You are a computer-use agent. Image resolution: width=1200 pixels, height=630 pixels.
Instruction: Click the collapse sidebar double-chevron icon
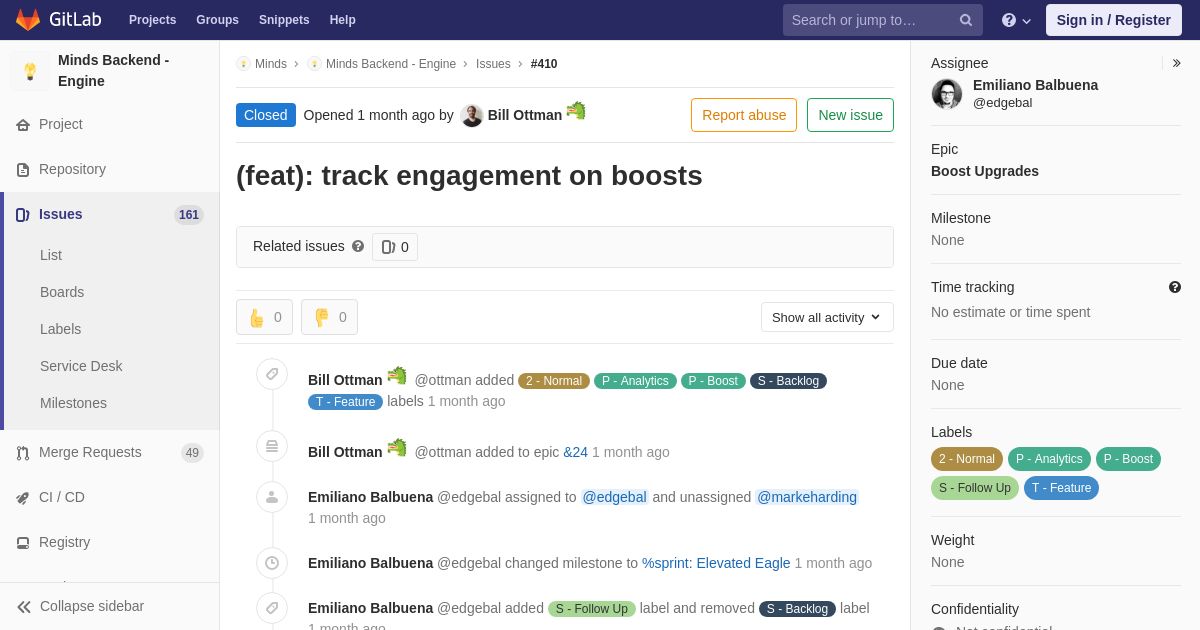click(24, 607)
